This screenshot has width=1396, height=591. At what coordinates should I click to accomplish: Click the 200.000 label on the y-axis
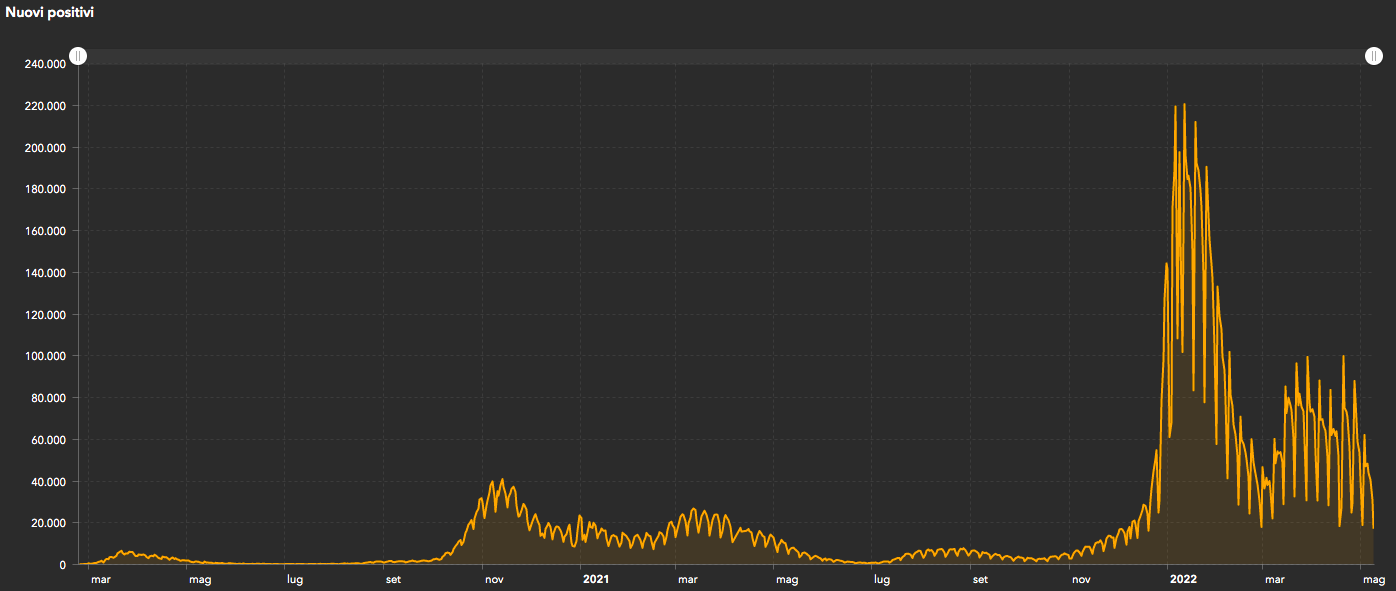[45, 148]
